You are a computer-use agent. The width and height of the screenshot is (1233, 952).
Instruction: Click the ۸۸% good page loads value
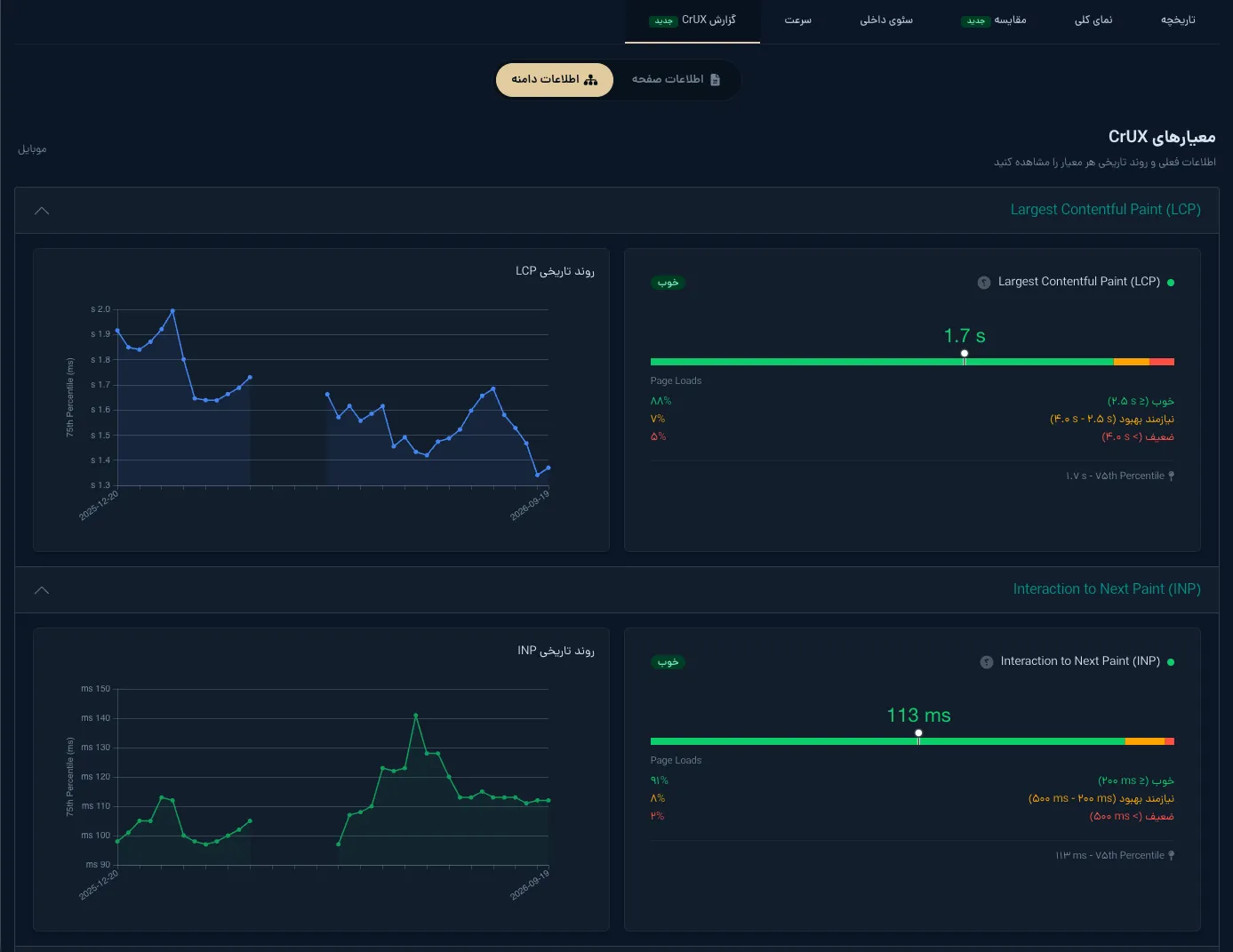661,402
